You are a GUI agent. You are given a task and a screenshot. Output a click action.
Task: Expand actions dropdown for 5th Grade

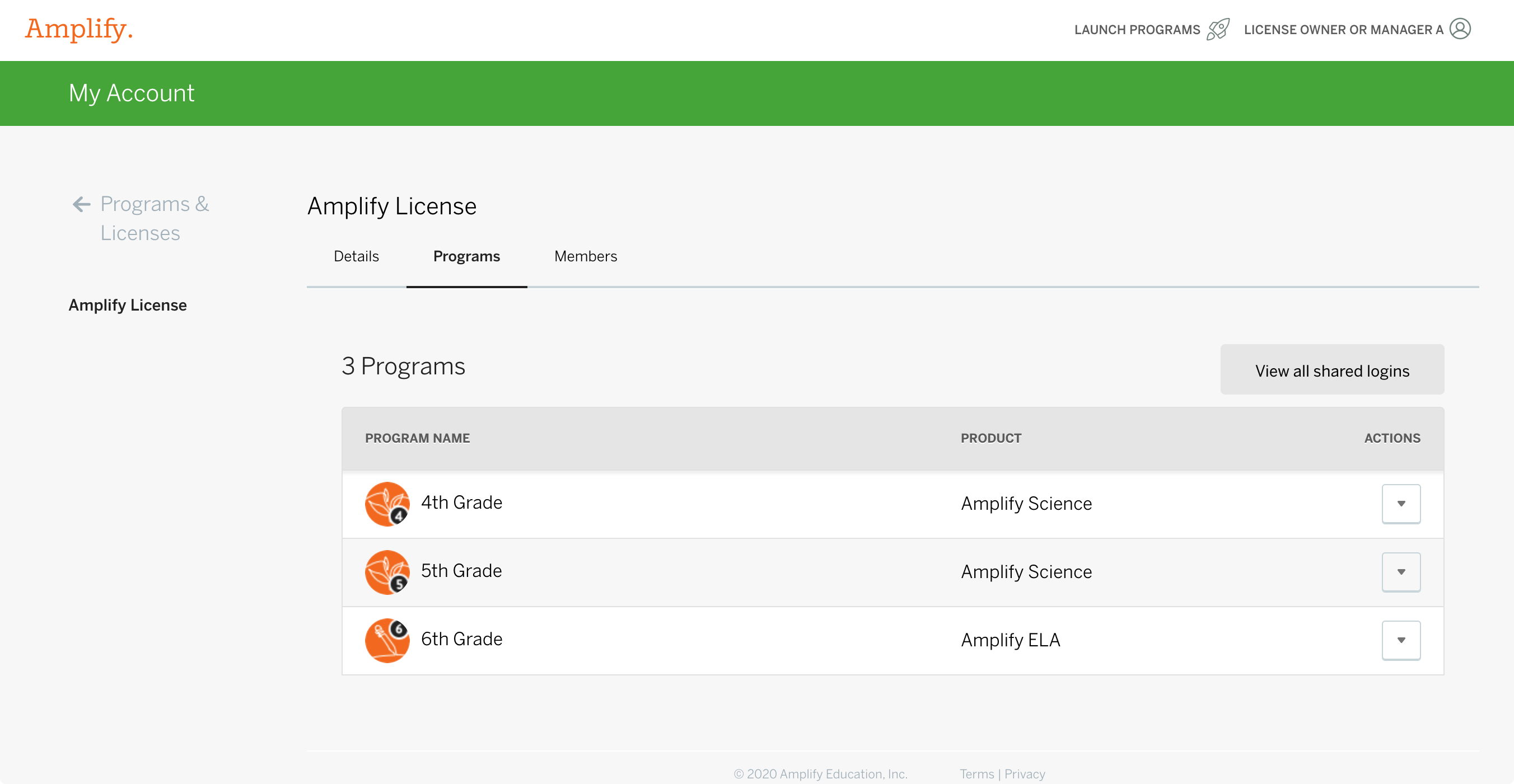(x=1400, y=571)
